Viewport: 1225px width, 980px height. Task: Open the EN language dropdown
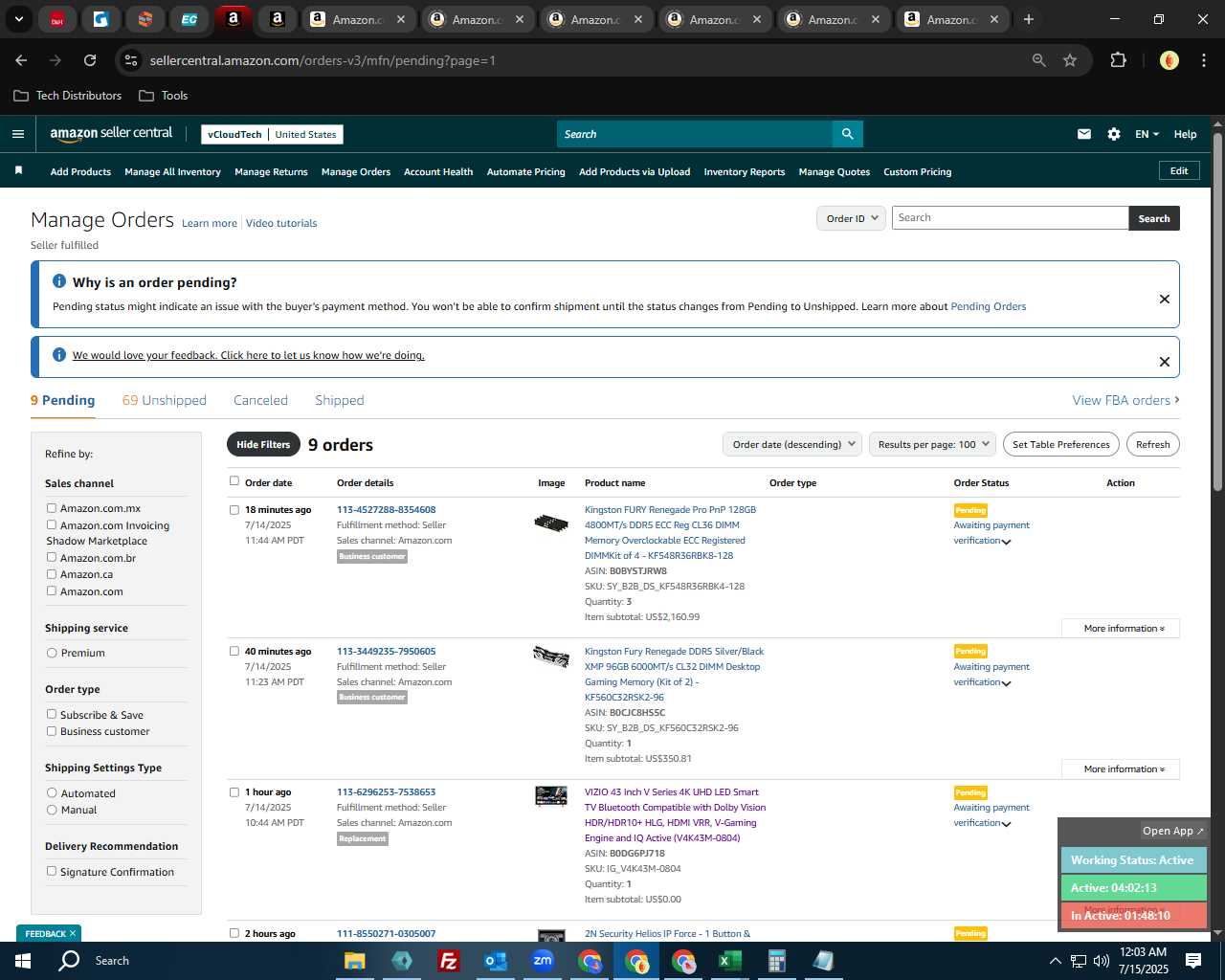(1147, 134)
